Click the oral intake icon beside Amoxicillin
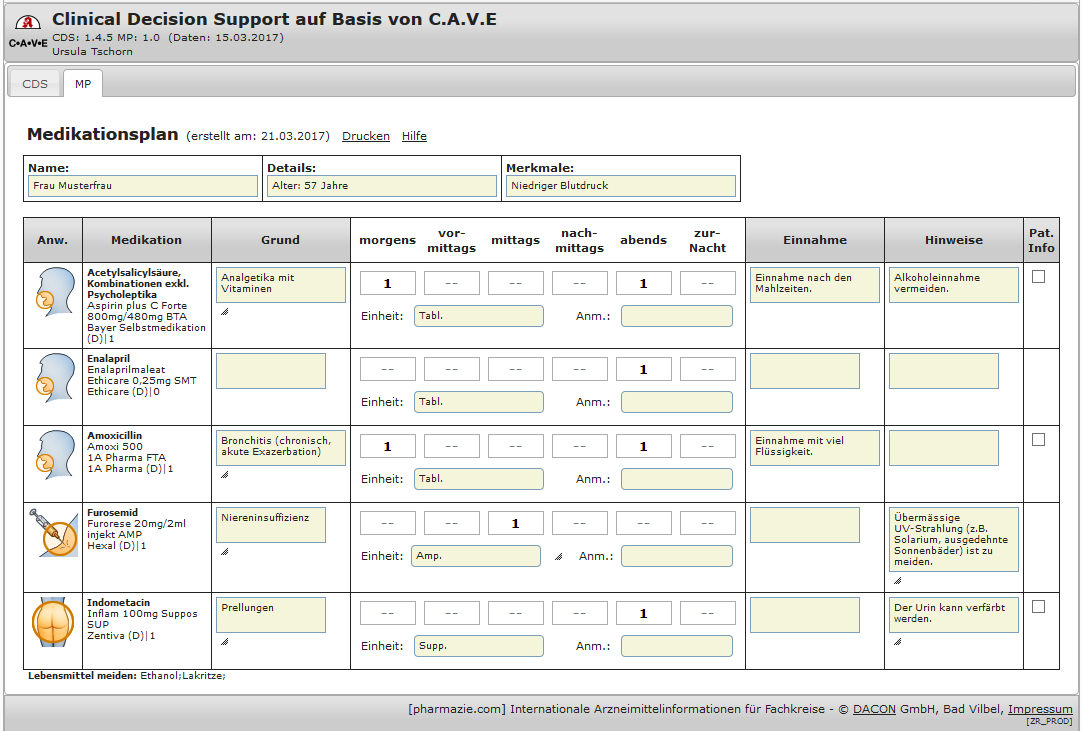The height and width of the screenshot is (731, 1082). pyautogui.click(x=52, y=455)
